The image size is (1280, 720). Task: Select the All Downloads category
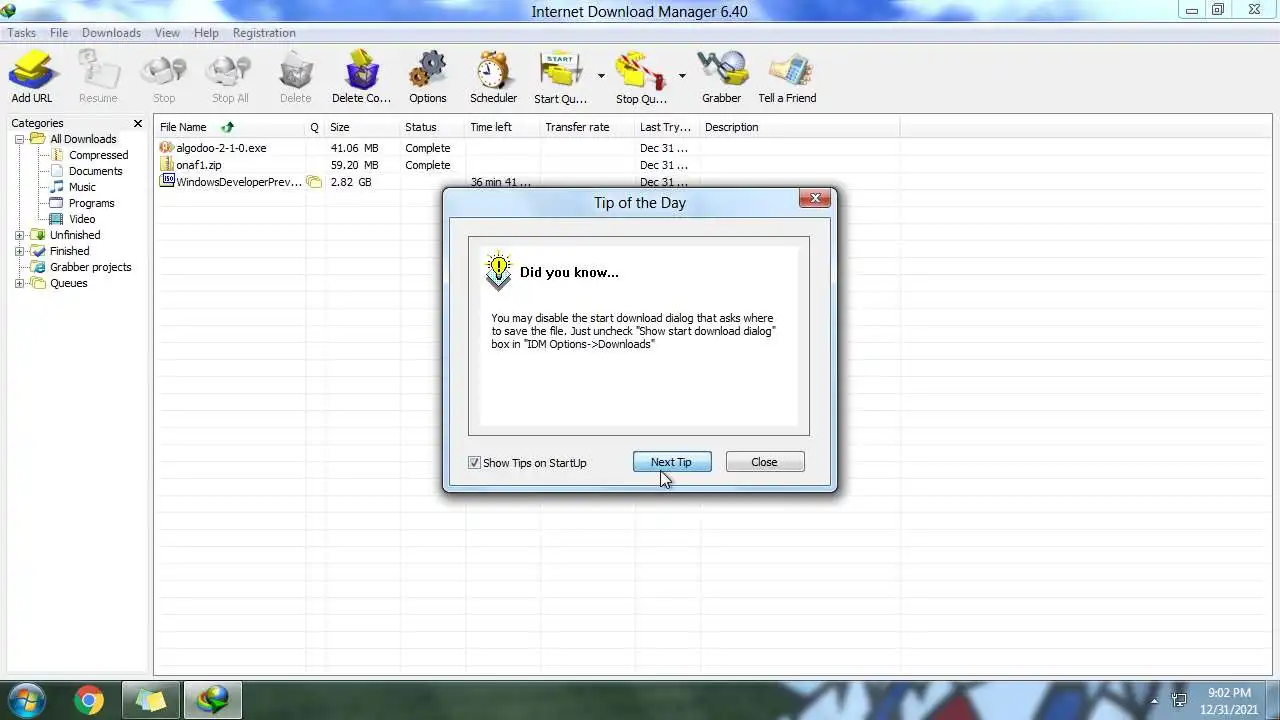click(83, 139)
